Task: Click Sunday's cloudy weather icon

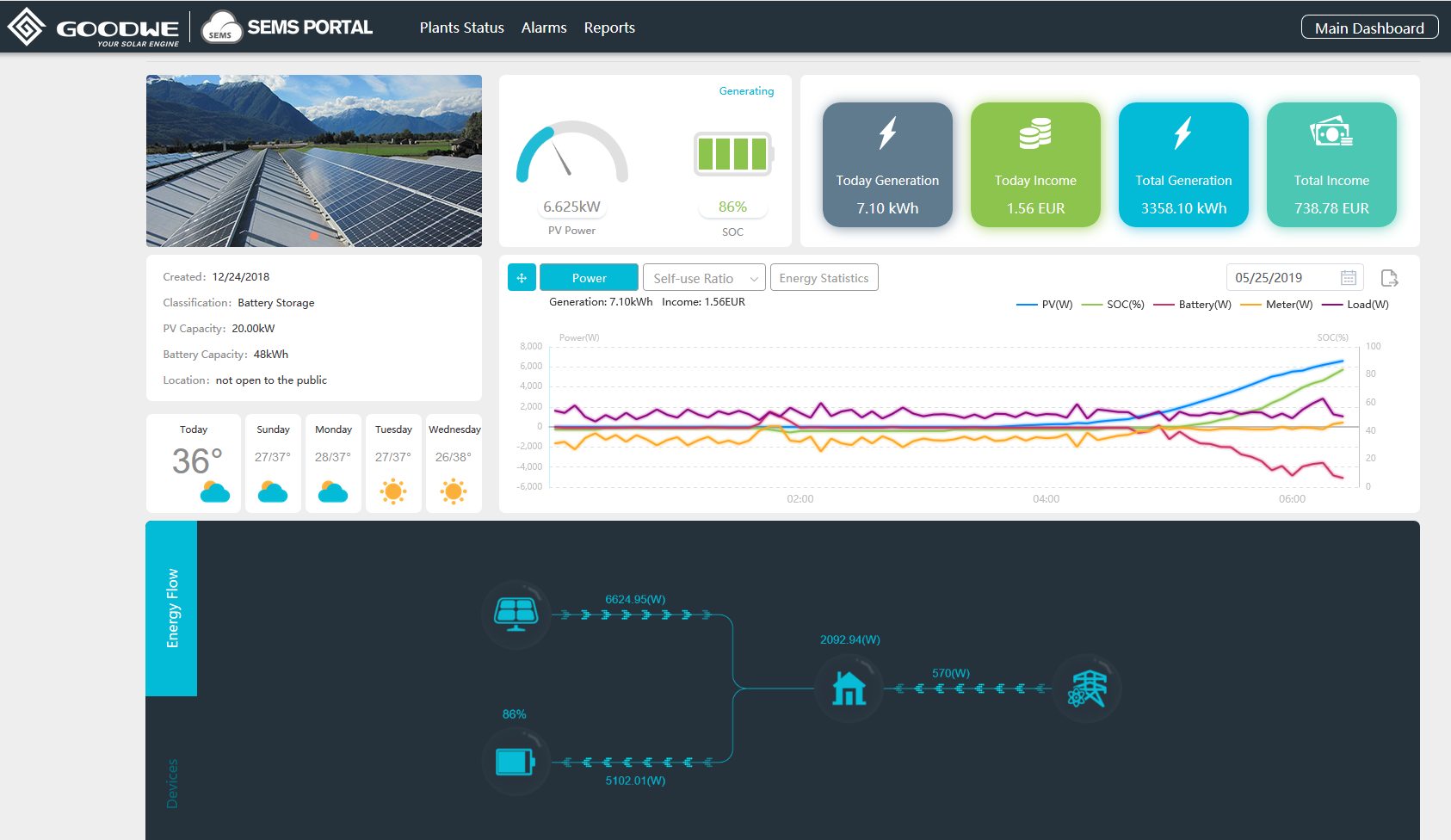Action: (273, 491)
